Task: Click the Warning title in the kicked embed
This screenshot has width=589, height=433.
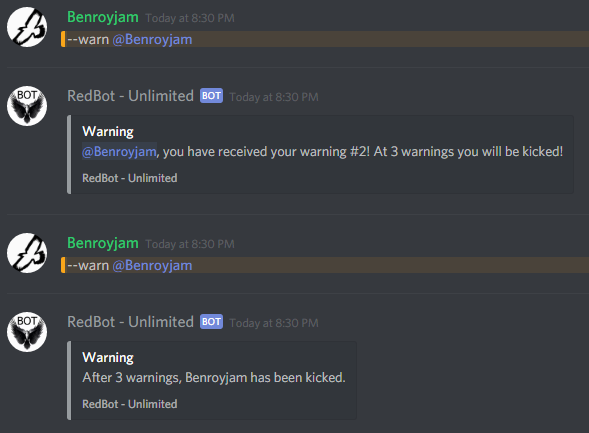Action: pos(108,358)
